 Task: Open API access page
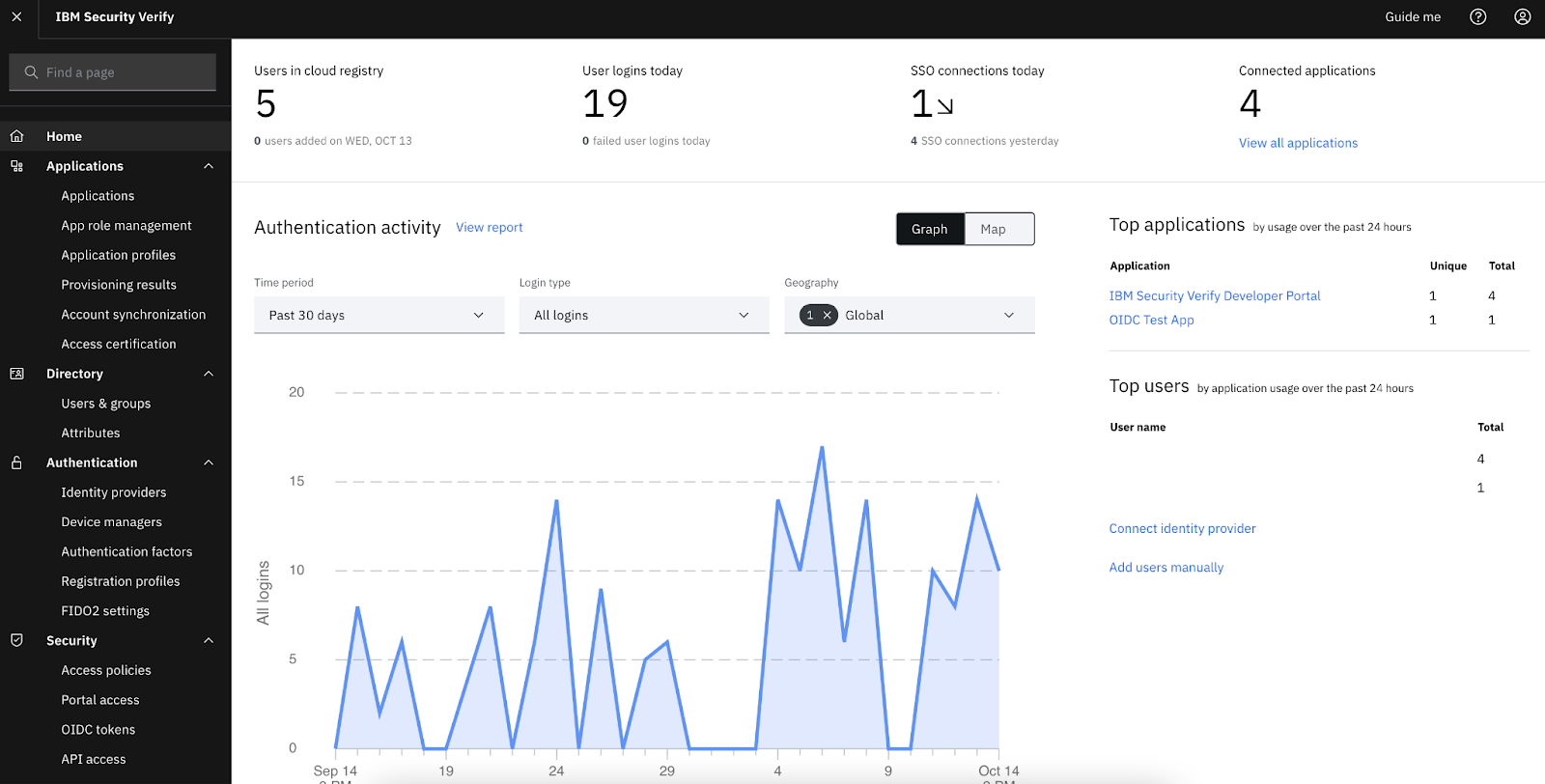pyautogui.click(x=94, y=760)
